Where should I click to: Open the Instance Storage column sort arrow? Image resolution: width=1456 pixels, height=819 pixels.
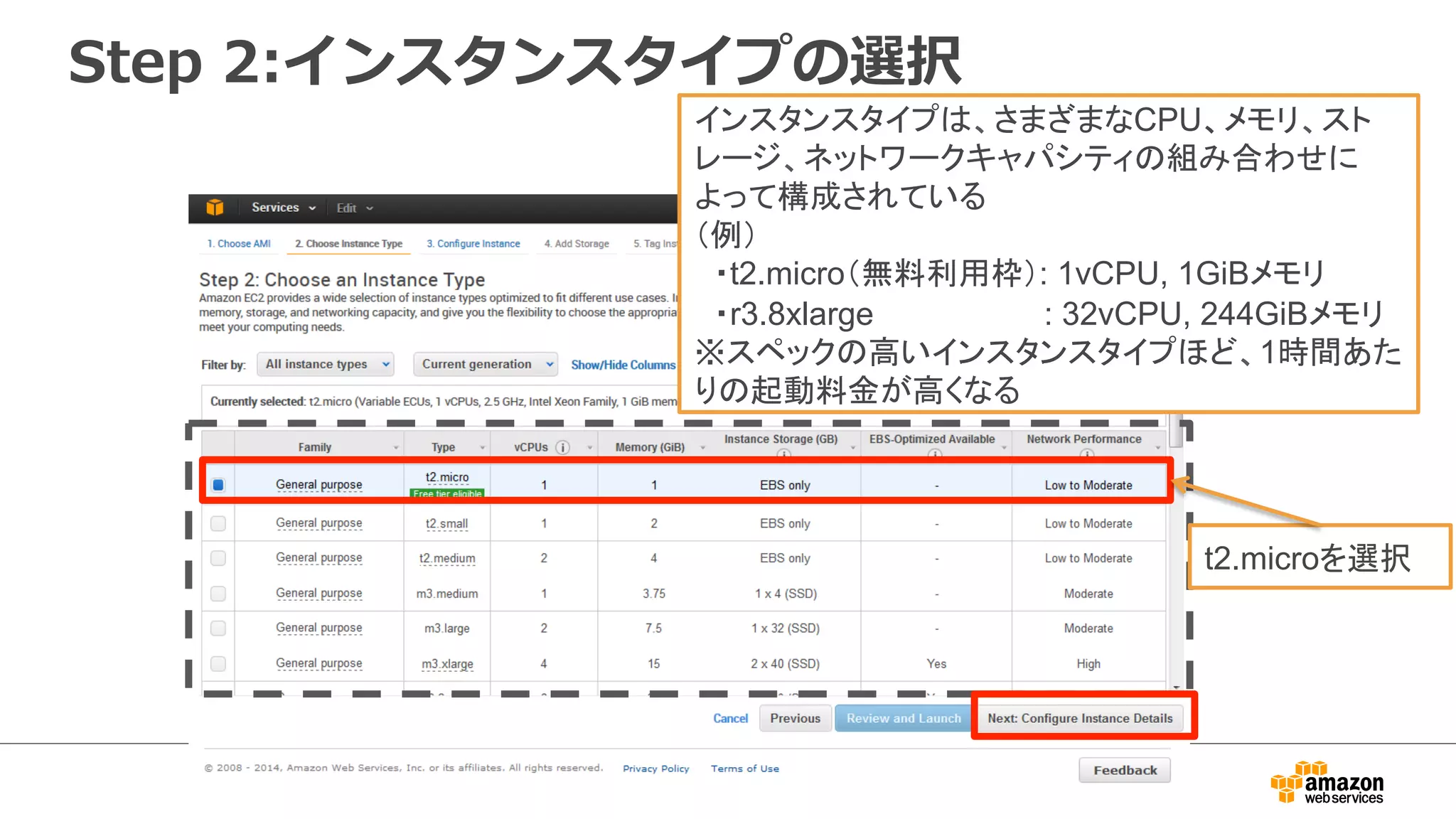(x=852, y=448)
